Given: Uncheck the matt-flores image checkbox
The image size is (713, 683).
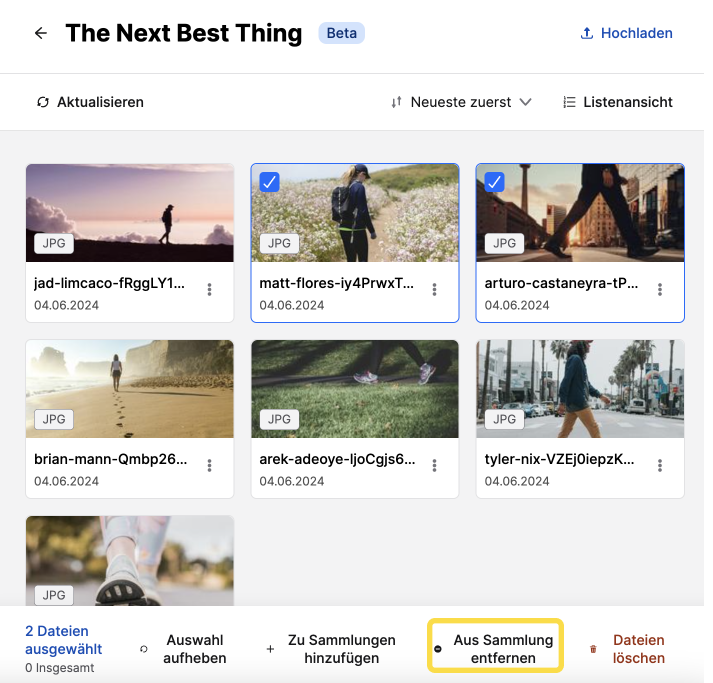Looking at the screenshot, I should [270, 182].
